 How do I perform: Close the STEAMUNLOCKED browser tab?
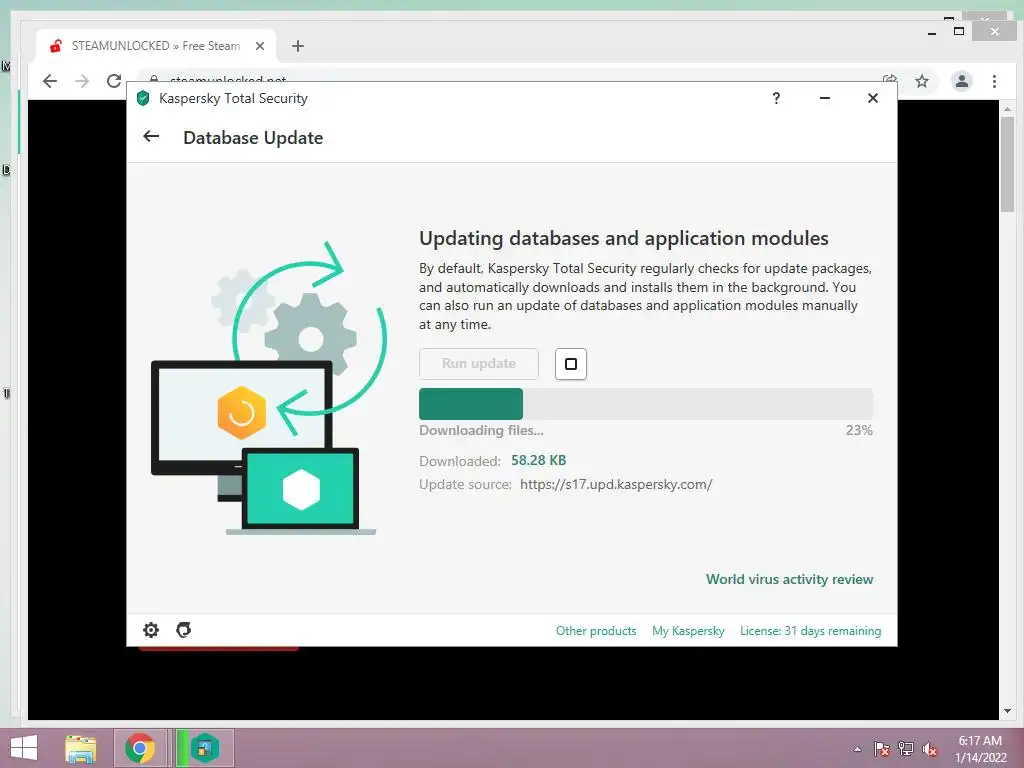(x=260, y=46)
